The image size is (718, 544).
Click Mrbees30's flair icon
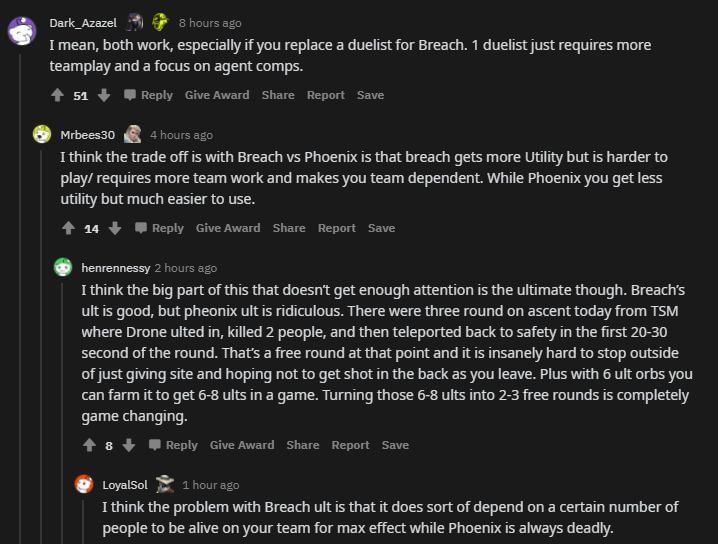[x=132, y=134]
